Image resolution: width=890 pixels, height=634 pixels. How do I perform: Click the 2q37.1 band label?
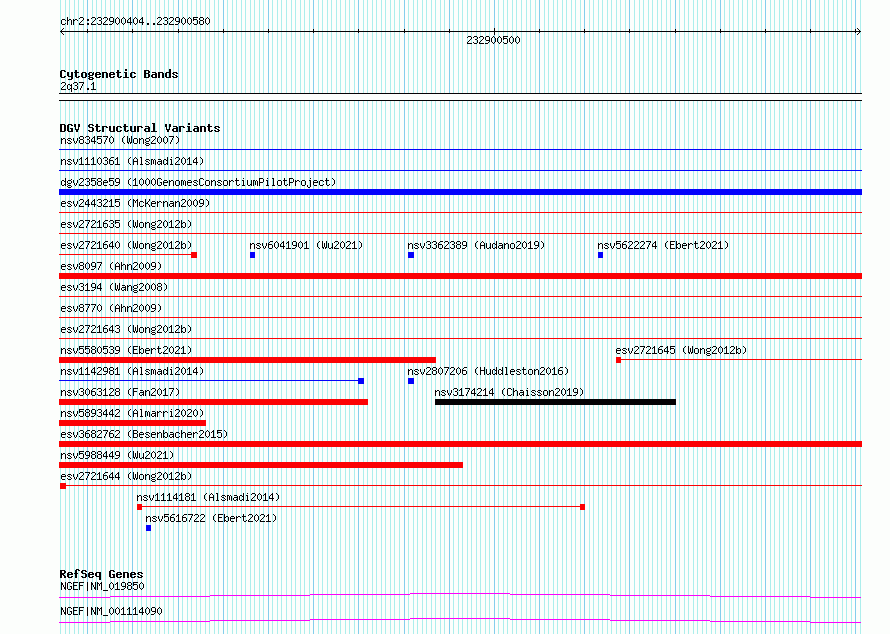tap(78, 86)
